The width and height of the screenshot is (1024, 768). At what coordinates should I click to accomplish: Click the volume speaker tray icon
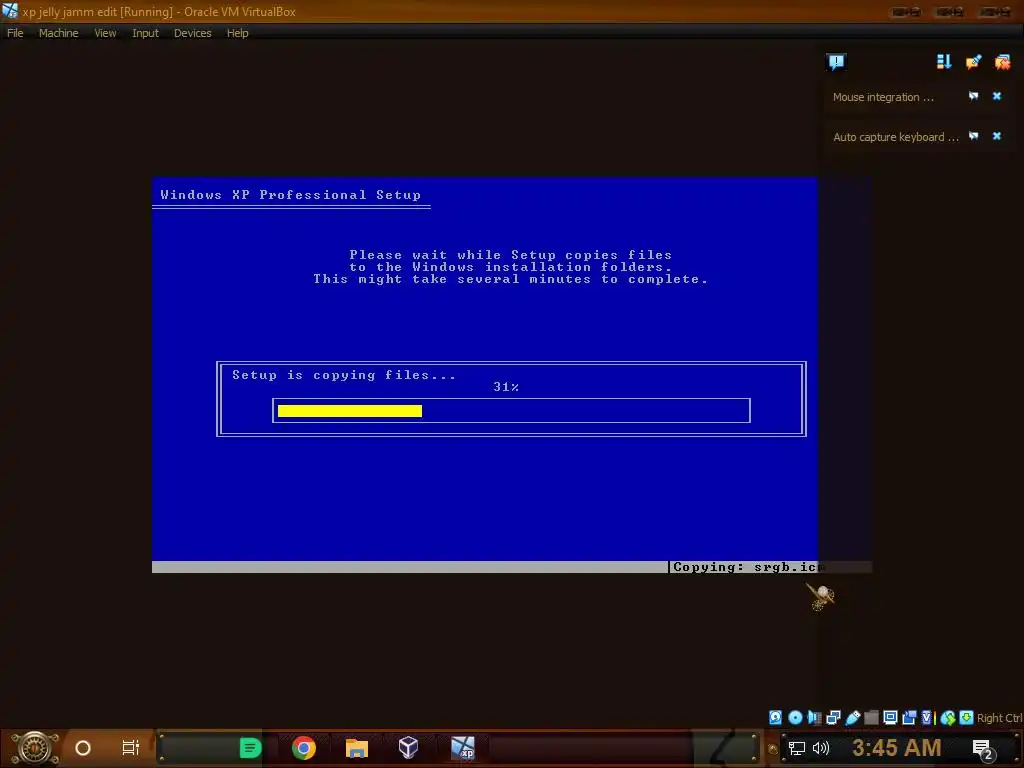pos(821,748)
